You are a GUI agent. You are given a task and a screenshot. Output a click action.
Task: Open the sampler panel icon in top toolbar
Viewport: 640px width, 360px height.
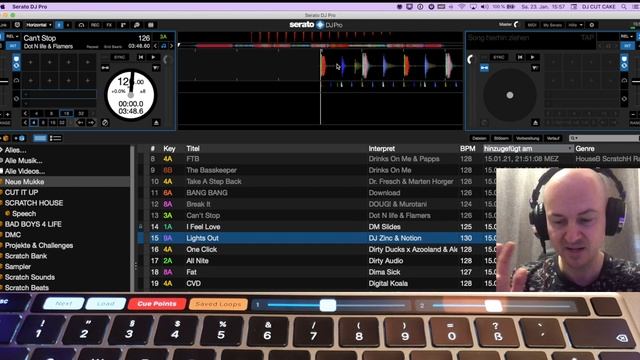click(x=123, y=25)
